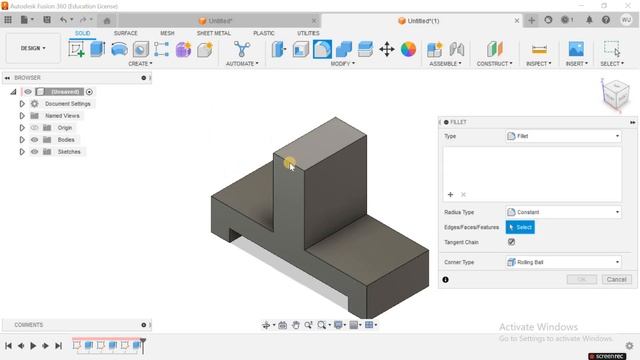Select the Hole tool
The image size is (640, 360).
140,49
